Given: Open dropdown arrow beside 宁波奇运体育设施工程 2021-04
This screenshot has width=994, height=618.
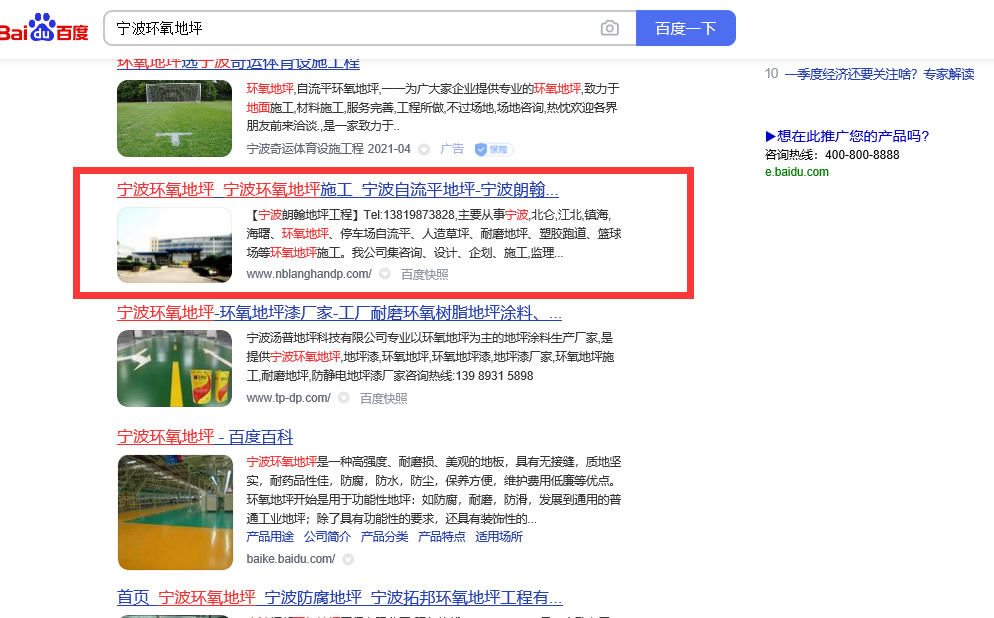Looking at the screenshot, I should (x=424, y=149).
